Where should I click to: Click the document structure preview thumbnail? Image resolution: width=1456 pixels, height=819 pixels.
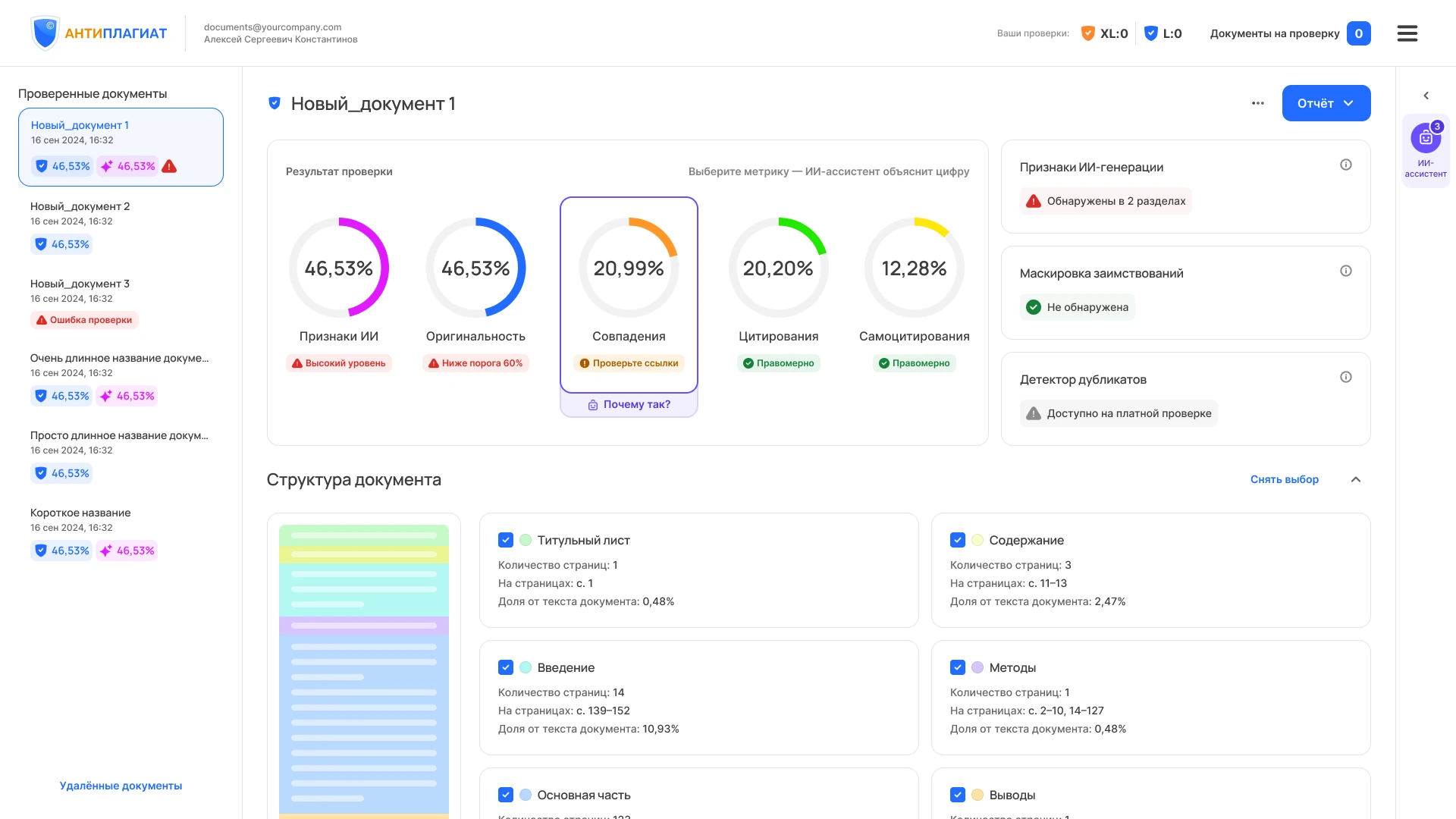[364, 672]
